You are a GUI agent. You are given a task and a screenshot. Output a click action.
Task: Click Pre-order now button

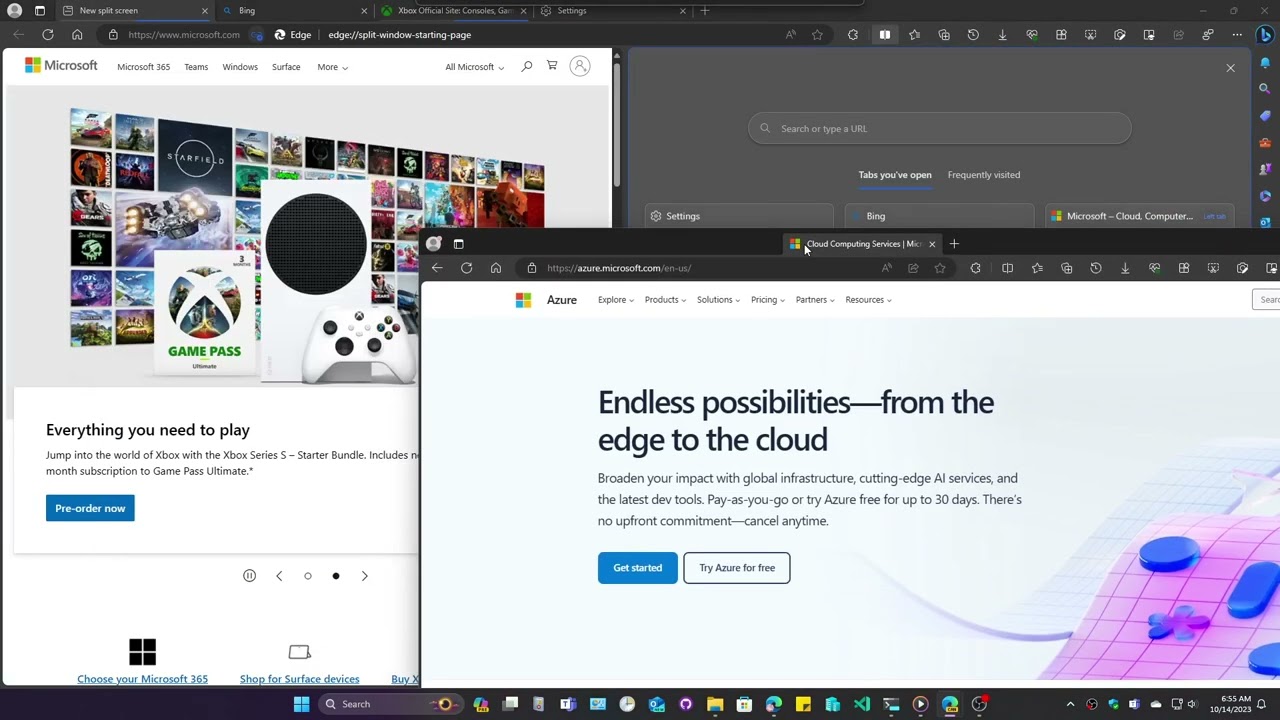tap(90, 508)
